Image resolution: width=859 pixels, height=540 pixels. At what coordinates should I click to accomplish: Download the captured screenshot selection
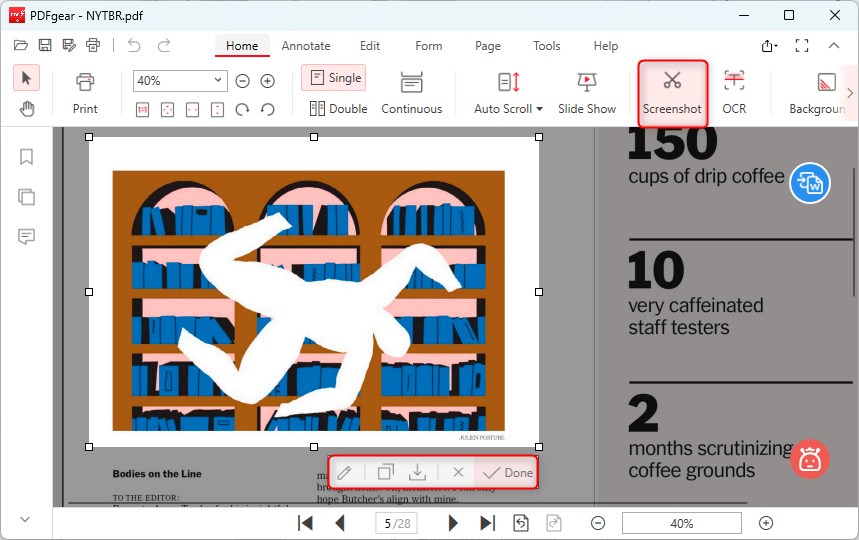(x=418, y=472)
